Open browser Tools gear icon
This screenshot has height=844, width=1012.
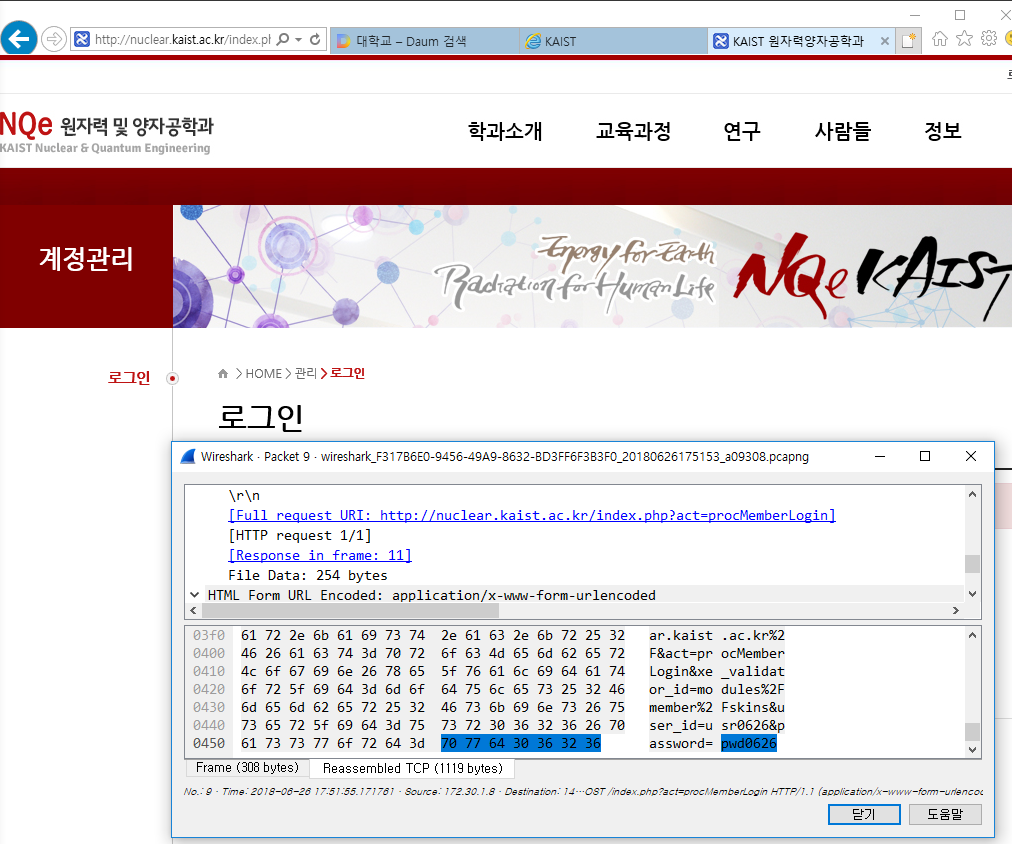[x=989, y=39]
